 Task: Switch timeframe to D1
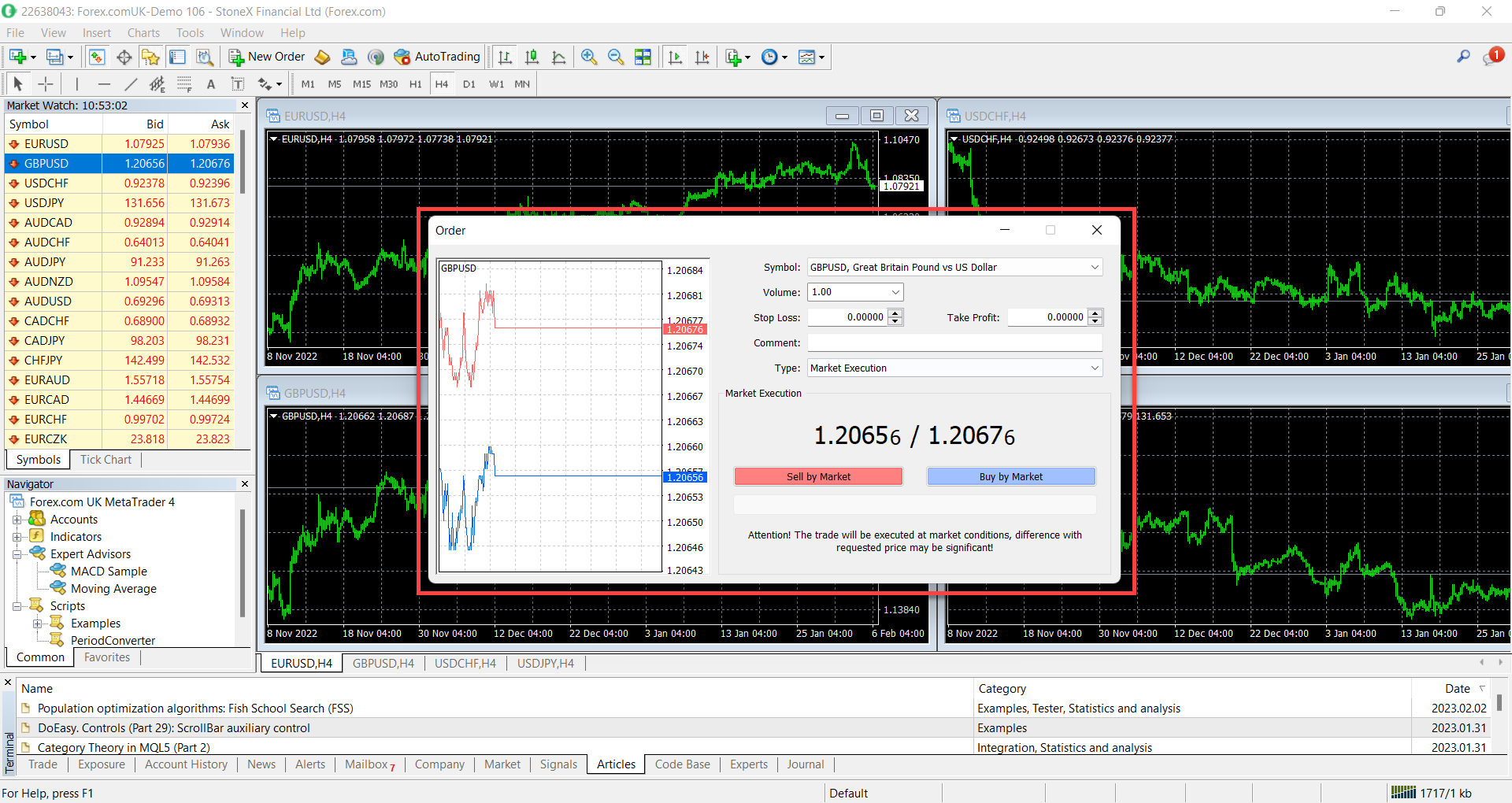click(x=469, y=83)
